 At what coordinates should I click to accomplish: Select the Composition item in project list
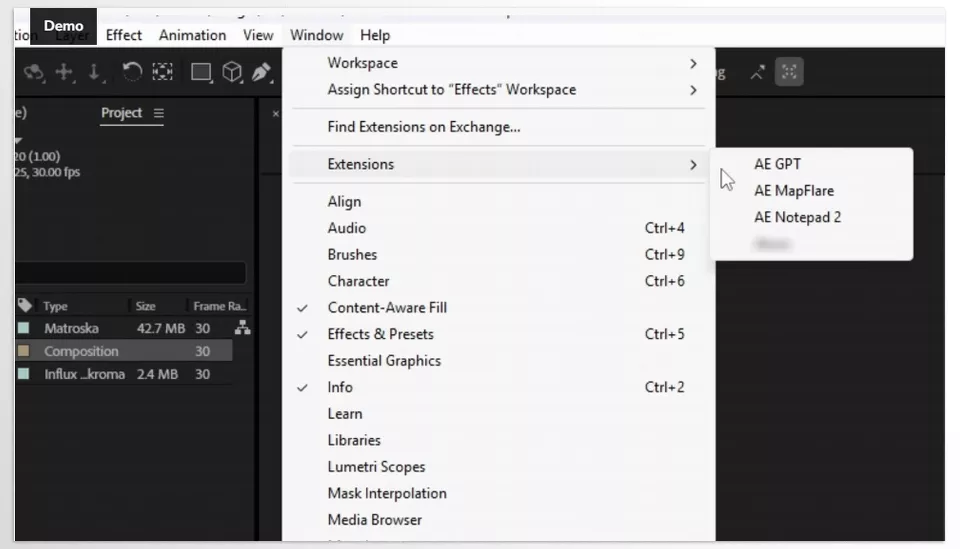pos(81,351)
